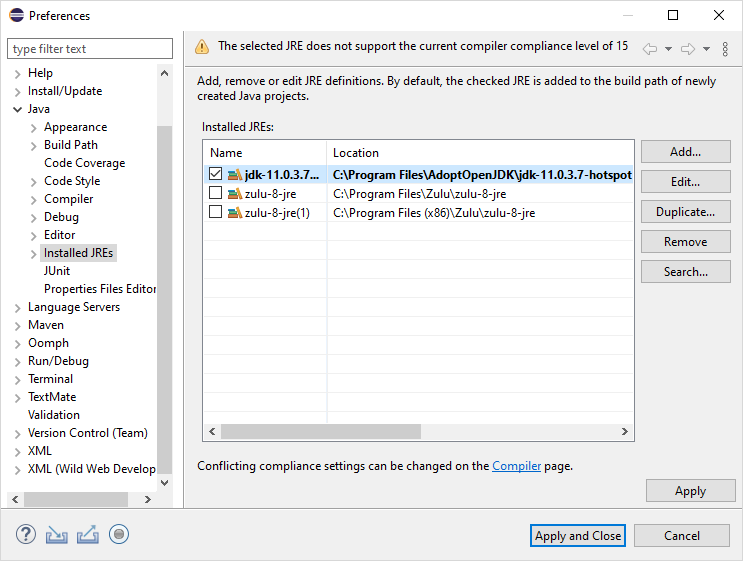This screenshot has width=743, height=561.
Task: Click the Export preferences icon
Action: click(88, 534)
